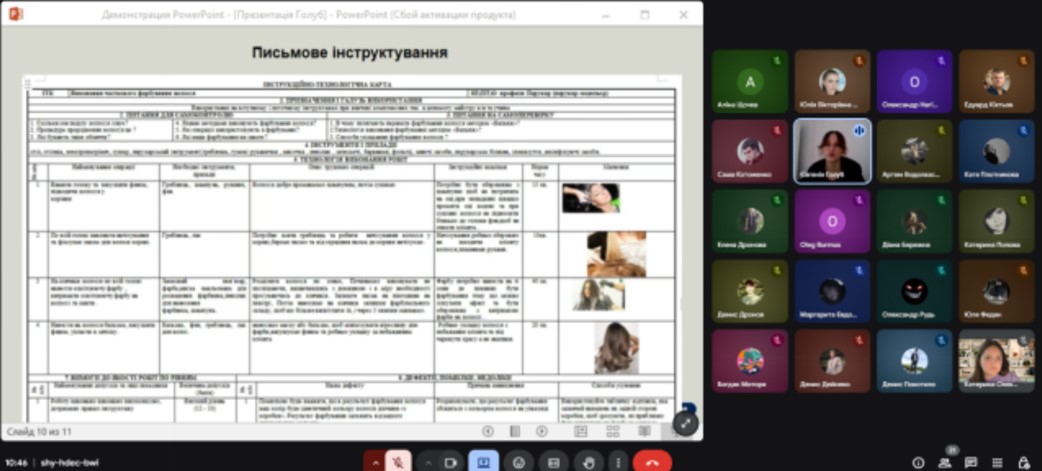Stop presenting the screen share
The height and width of the screenshot is (471, 1042).
(x=483, y=462)
